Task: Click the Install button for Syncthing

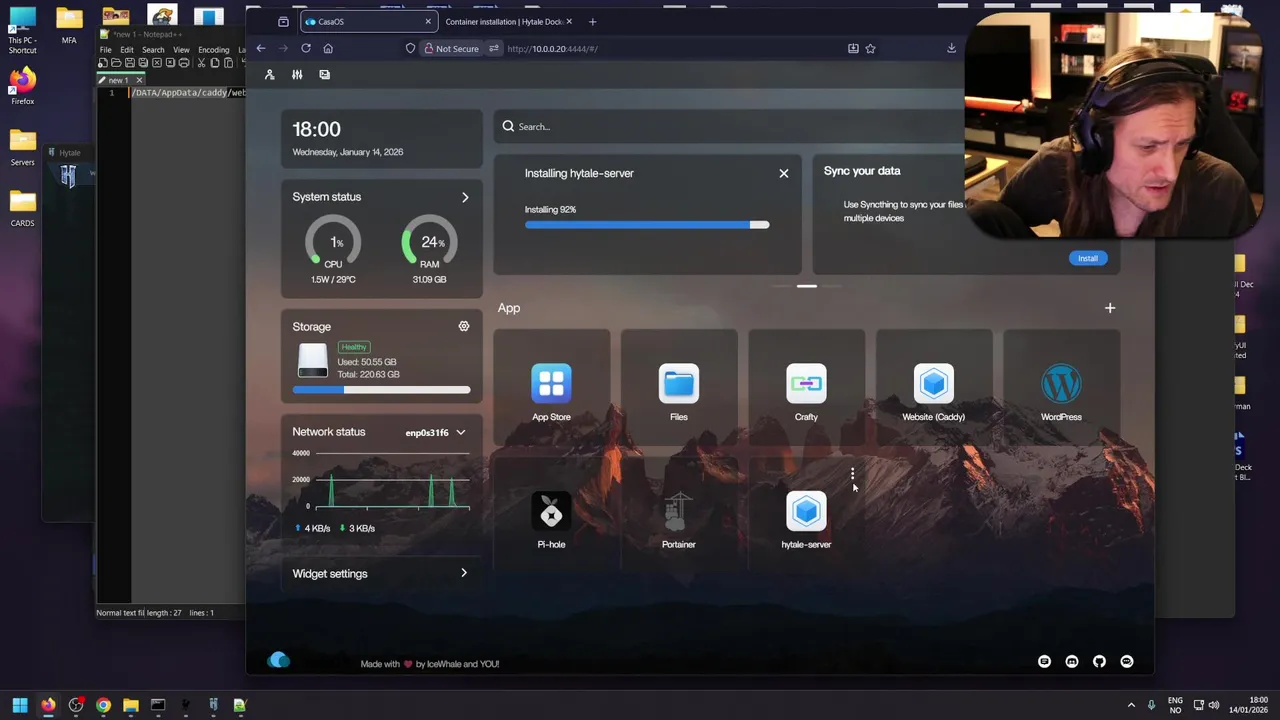Action: pyautogui.click(x=1087, y=258)
